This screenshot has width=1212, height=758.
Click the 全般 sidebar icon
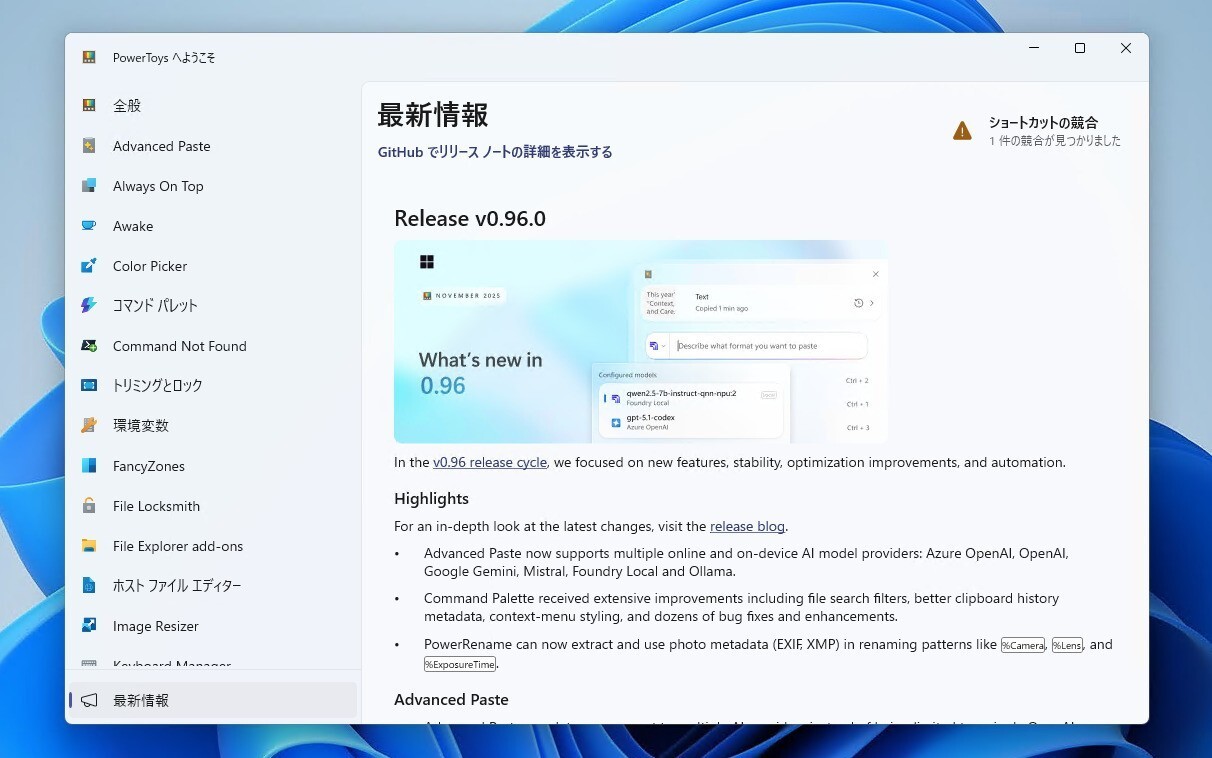click(x=89, y=105)
